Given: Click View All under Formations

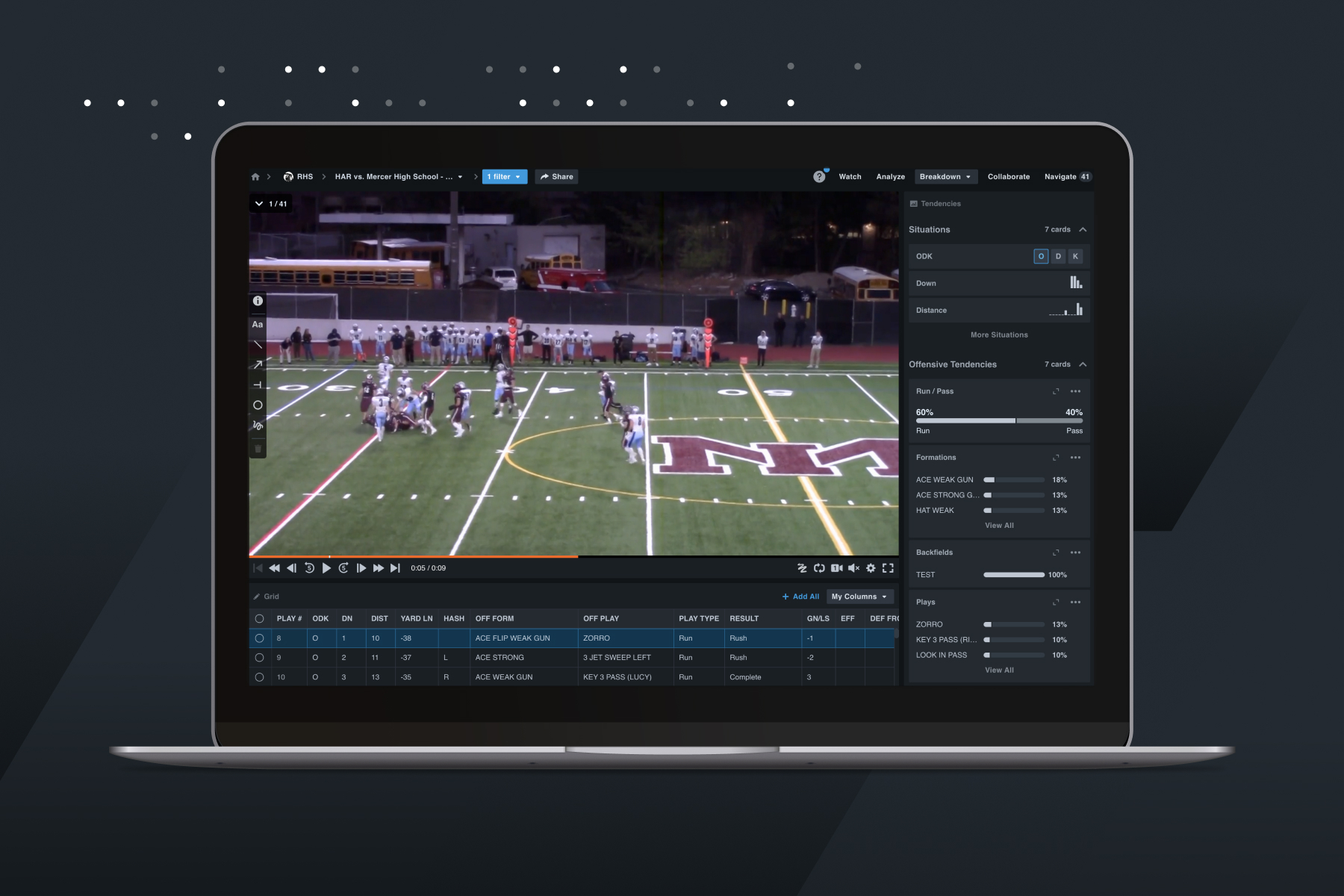Looking at the screenshot, I should tap(998, 525).
